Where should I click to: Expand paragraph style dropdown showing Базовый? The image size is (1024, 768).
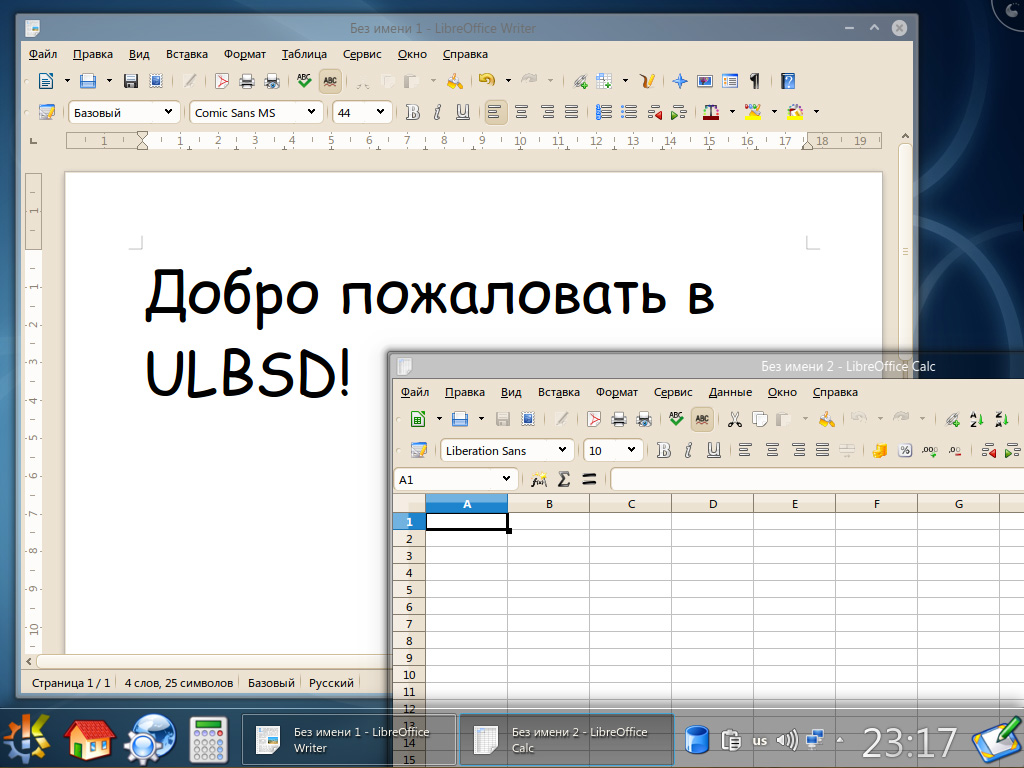[167, 113]
